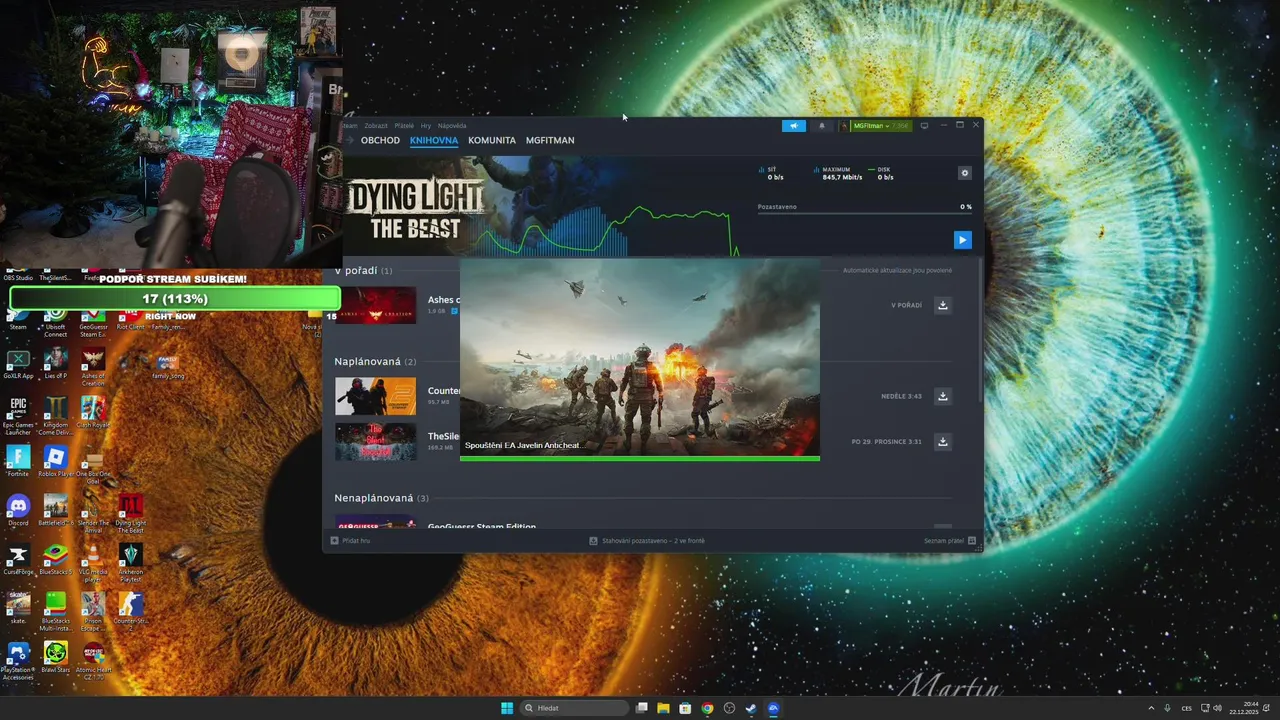
Task: Click the Stahování pozastaveno status
Action: tap(647, 540)
